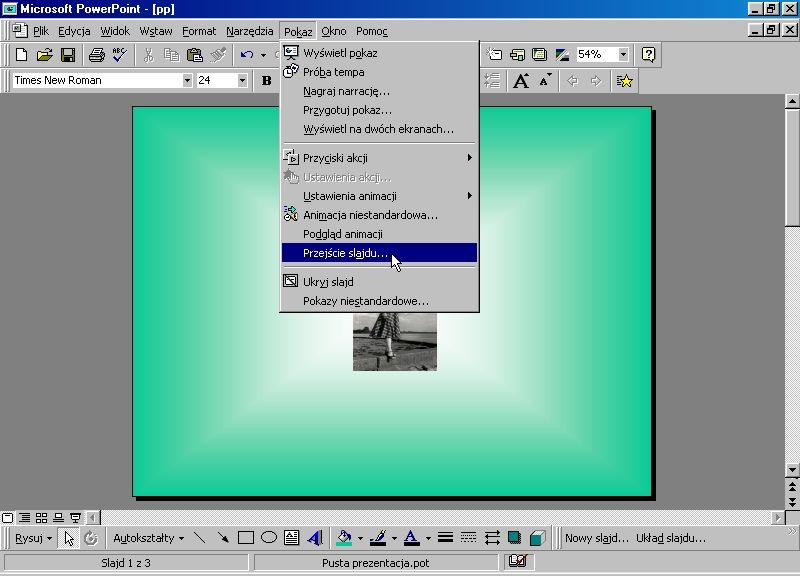Open Autokształty shapes dropdown
The width and height of the screenshot is (800, 576).
[148, 538]
